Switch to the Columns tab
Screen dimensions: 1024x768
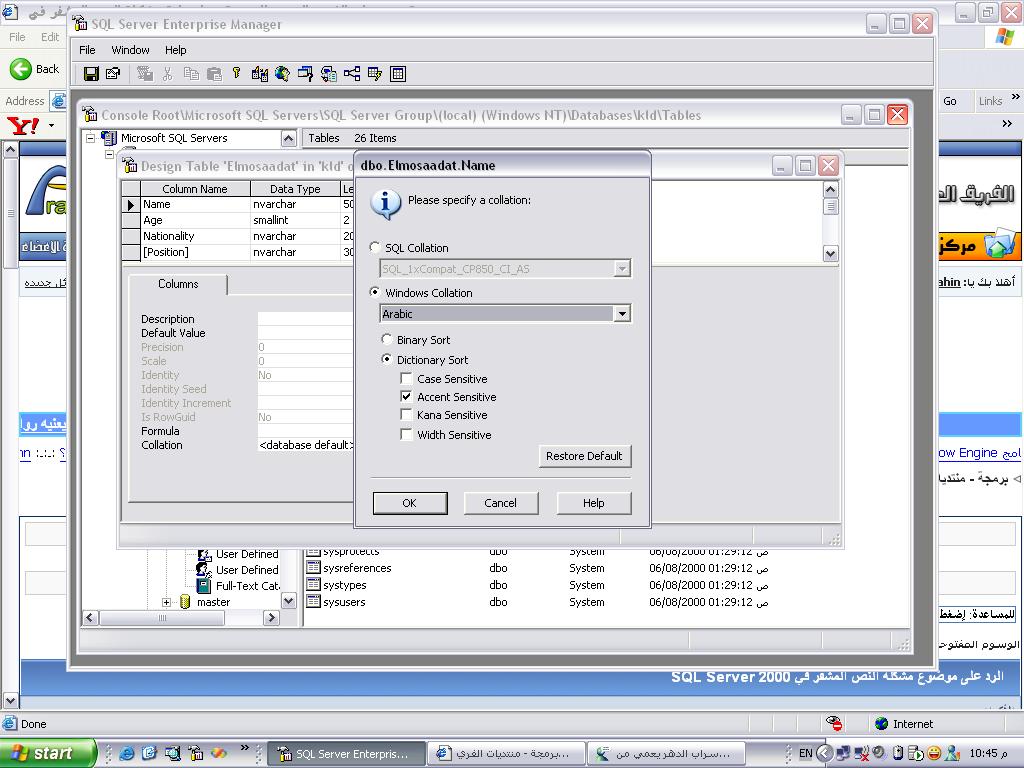pyautogui.click(x=178, y=284)
